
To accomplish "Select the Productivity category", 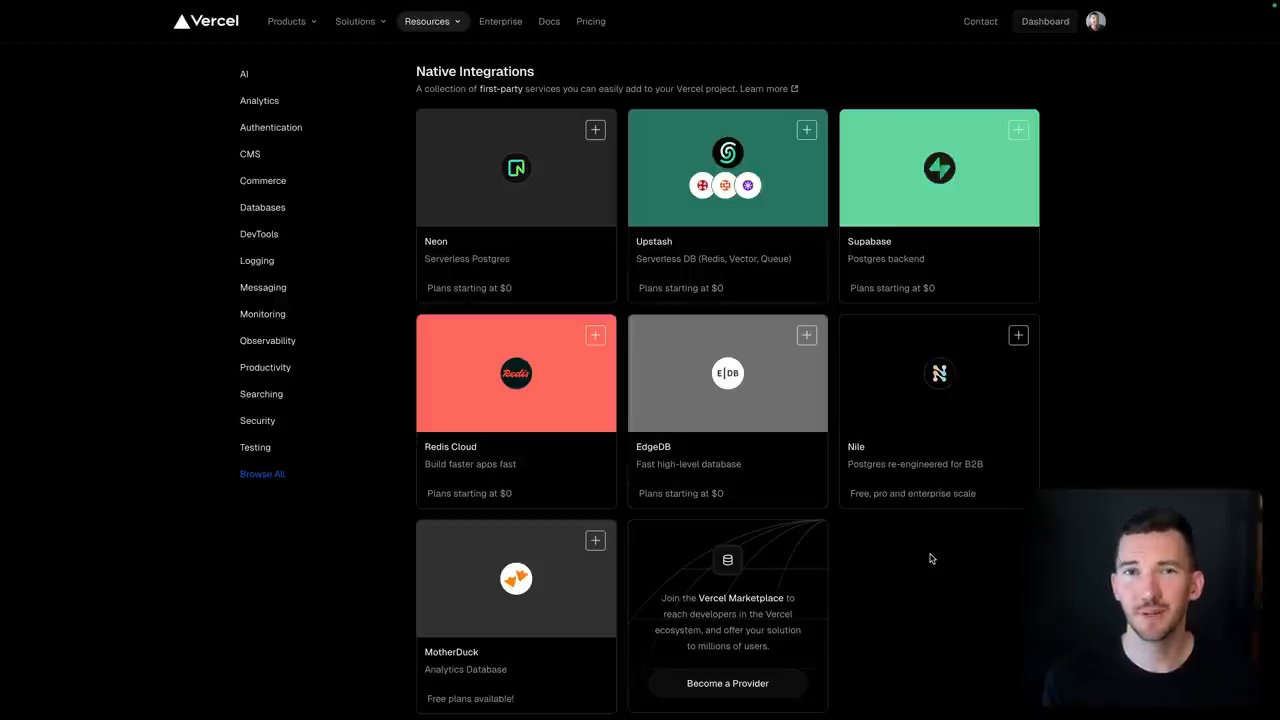I will [x=265, y=367].
